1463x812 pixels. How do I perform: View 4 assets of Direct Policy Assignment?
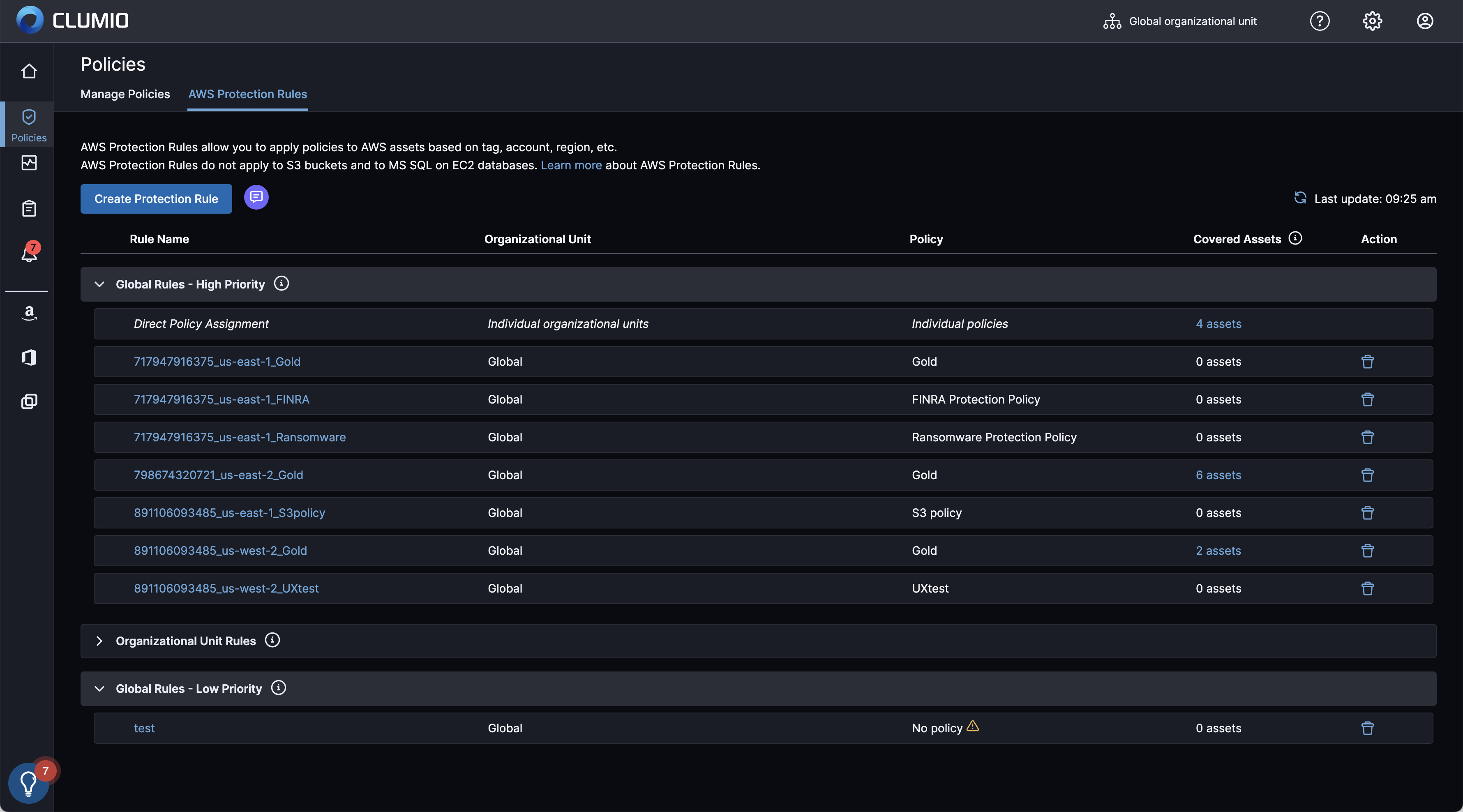1218,324
